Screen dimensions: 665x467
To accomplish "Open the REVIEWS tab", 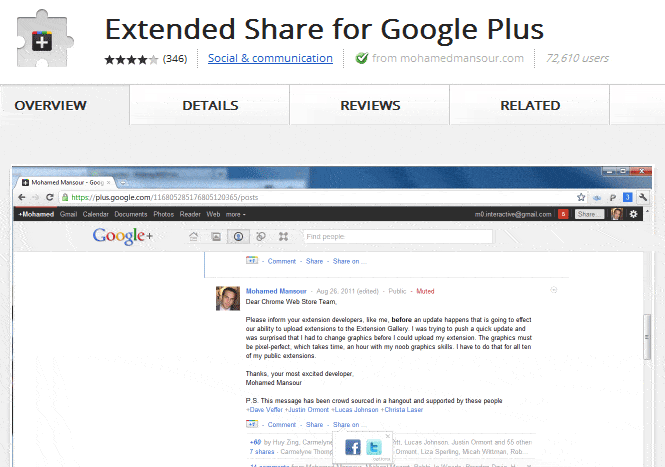I will click(370, 105).
